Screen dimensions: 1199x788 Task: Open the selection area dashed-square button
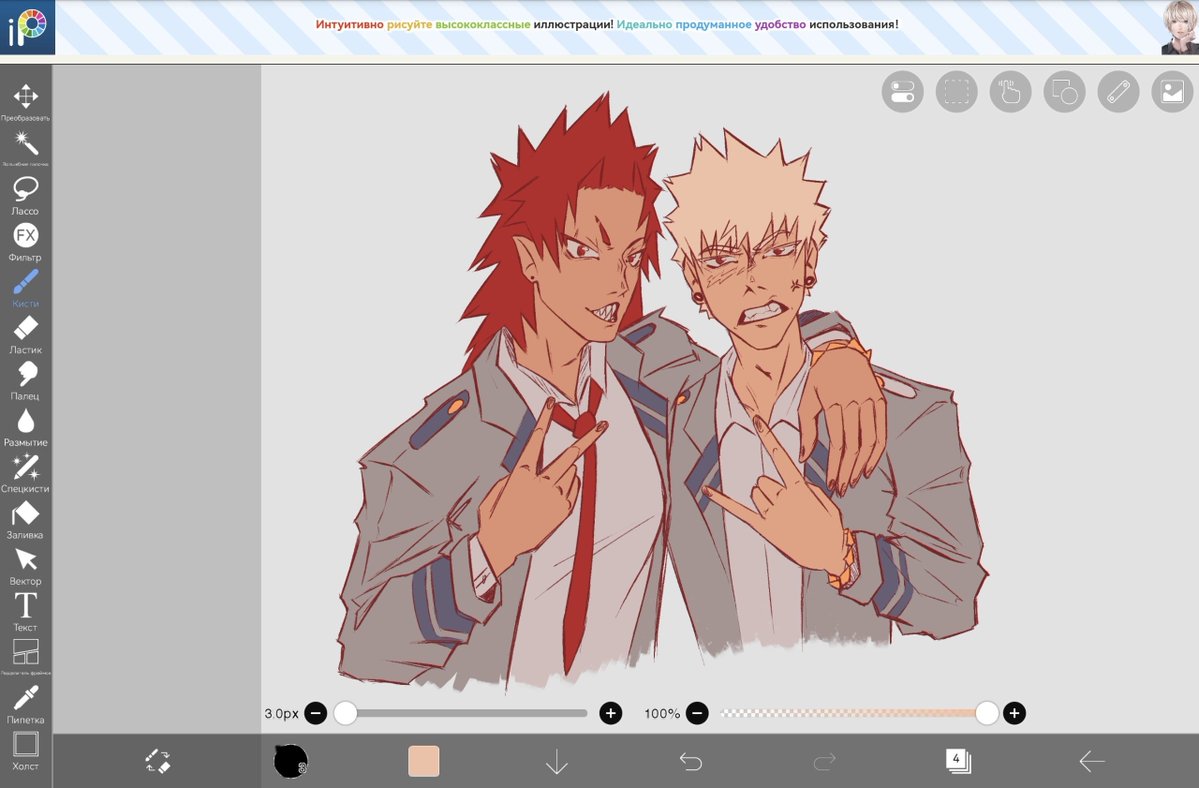coord(956,92)
